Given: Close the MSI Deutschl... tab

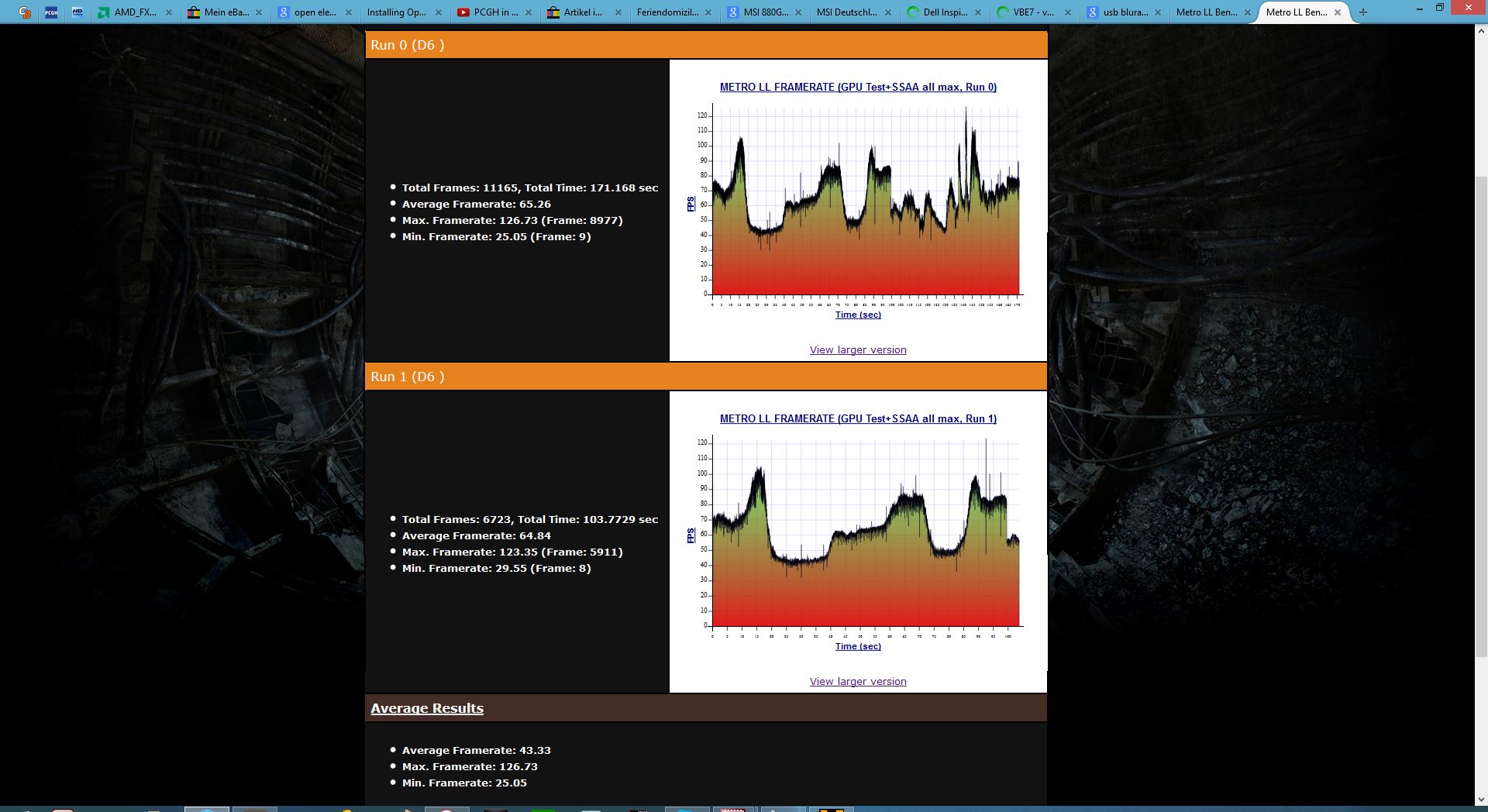Looking at the screenshot, I should (x=888, y=12).
